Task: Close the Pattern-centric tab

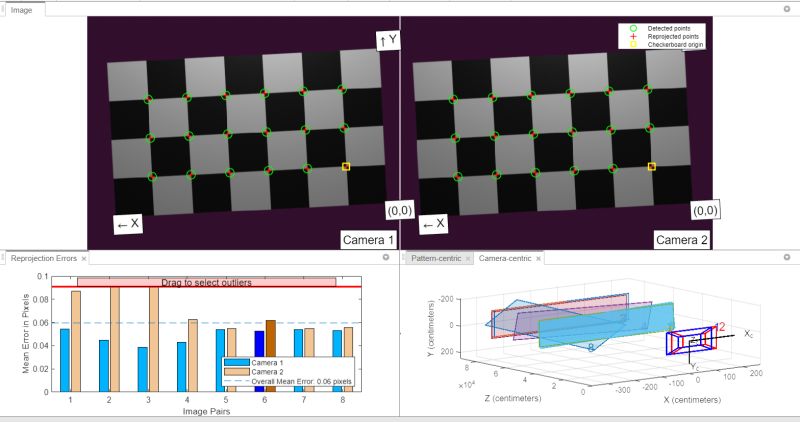Action: [x=467, y=259]
